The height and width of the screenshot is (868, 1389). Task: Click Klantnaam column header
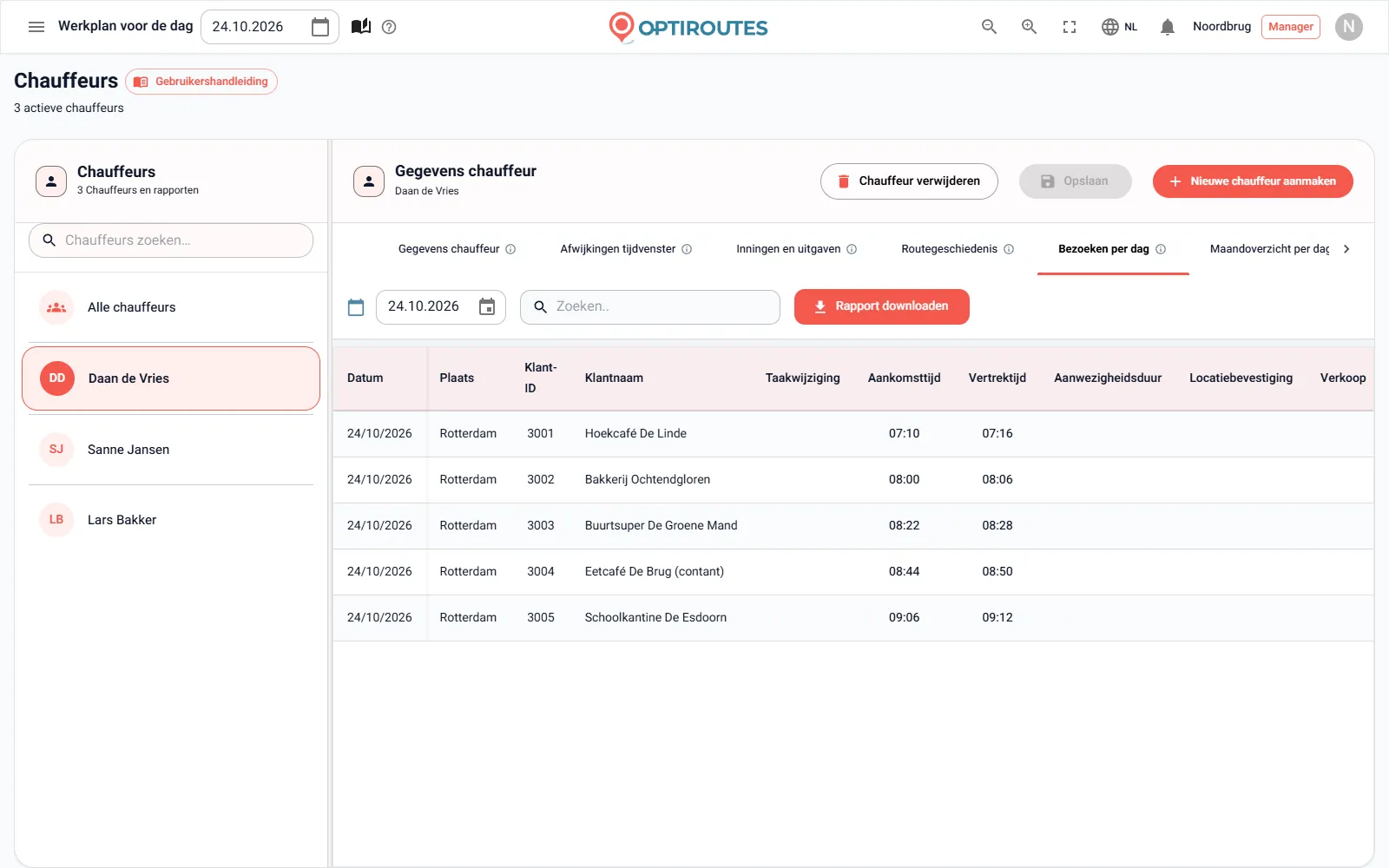[614, 378]
